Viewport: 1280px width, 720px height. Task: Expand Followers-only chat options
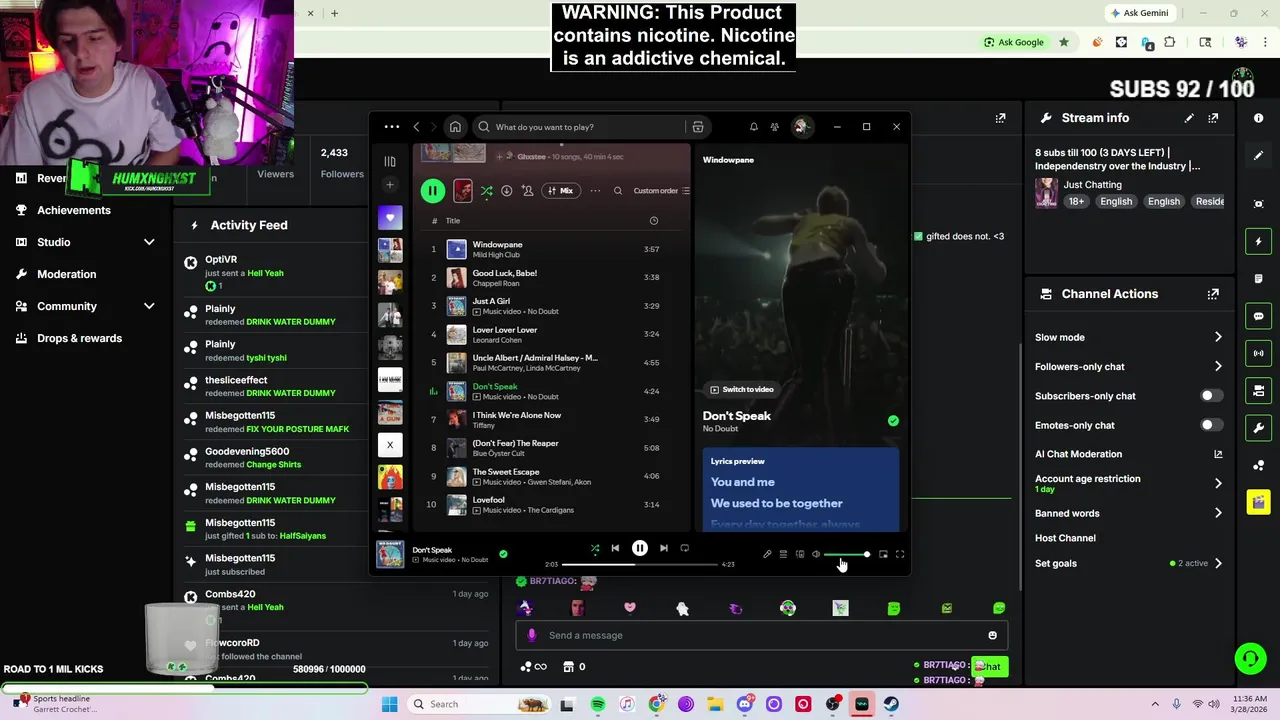[x=1217, y=367]
